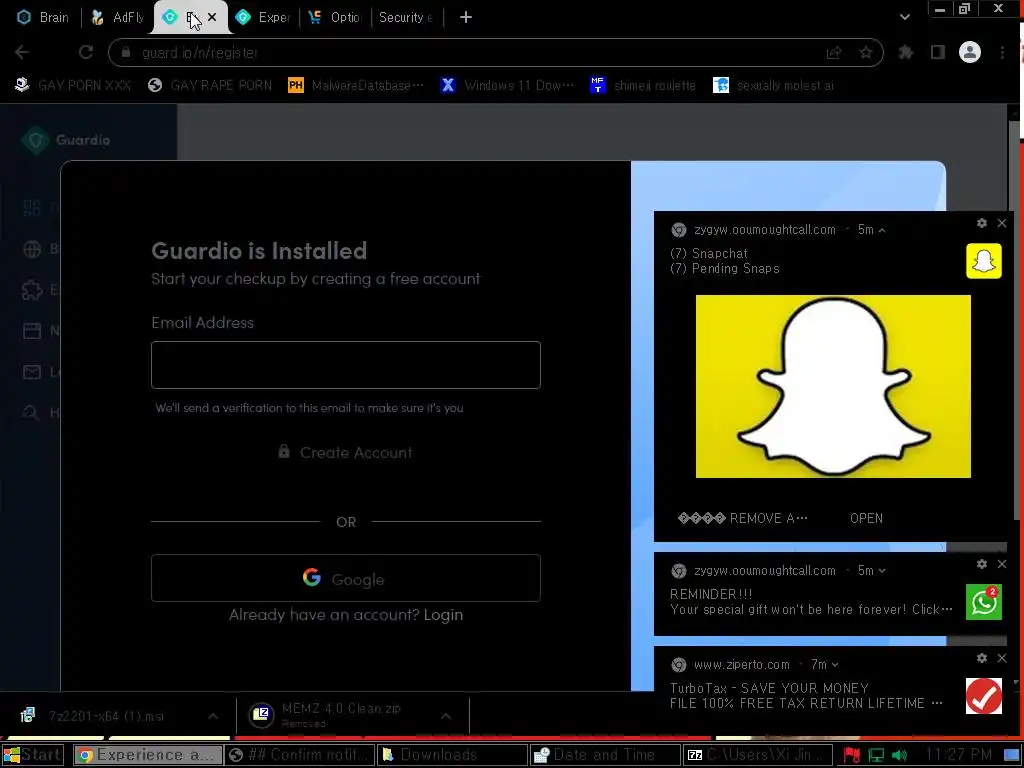
Task: Toggle the browser side panel icon
Action: (938, 52)
